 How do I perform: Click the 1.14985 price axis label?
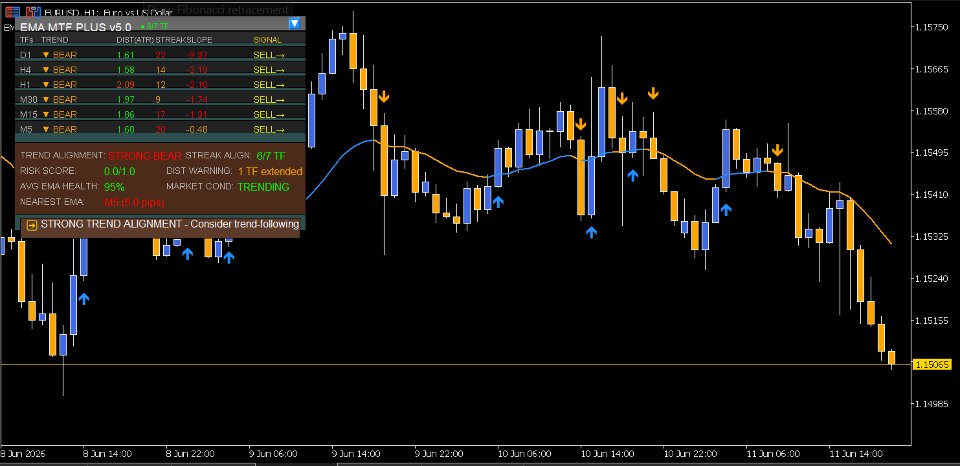click(x=931, y=404)
